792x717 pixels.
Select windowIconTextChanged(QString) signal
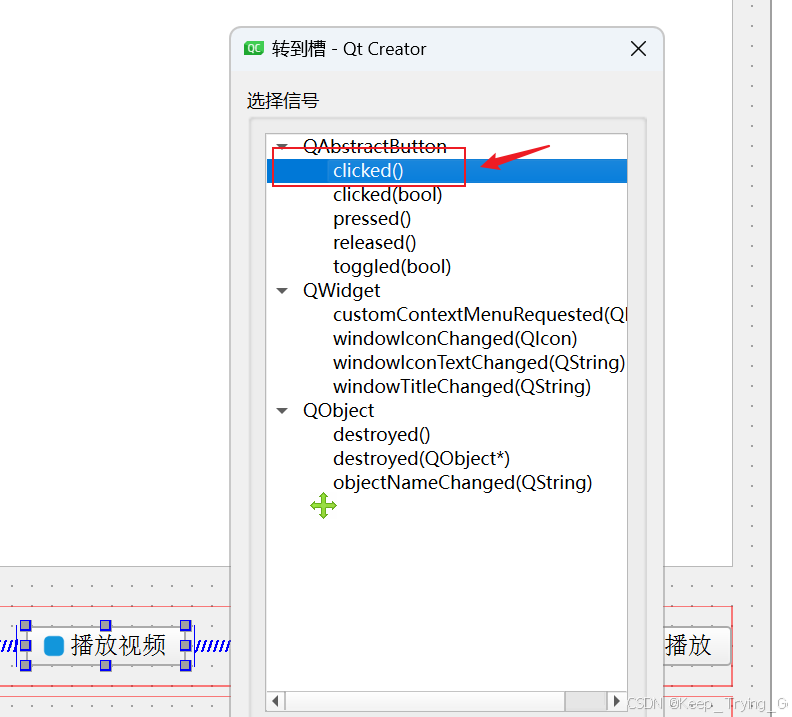(x=479, y=363)
